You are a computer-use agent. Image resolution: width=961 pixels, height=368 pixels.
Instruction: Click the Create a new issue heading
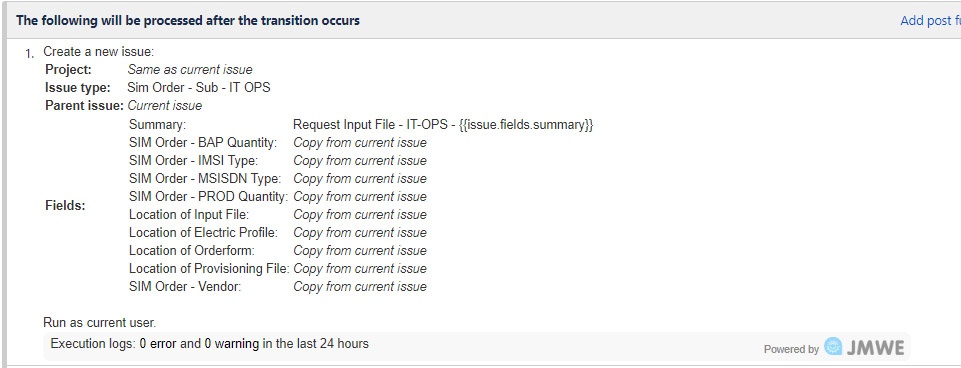coord(99,52)
